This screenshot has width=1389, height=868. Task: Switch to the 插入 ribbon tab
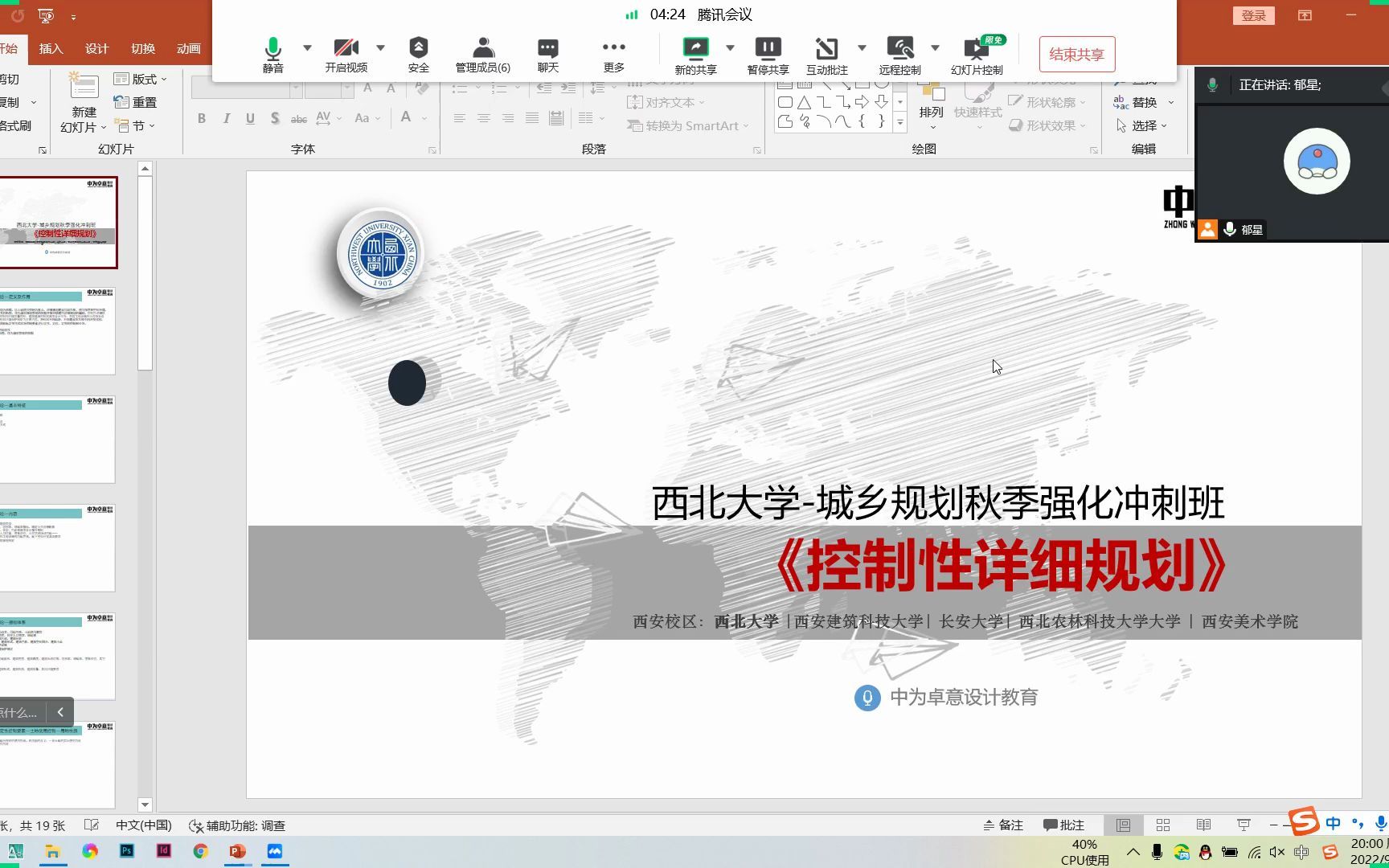pos(50,48)
